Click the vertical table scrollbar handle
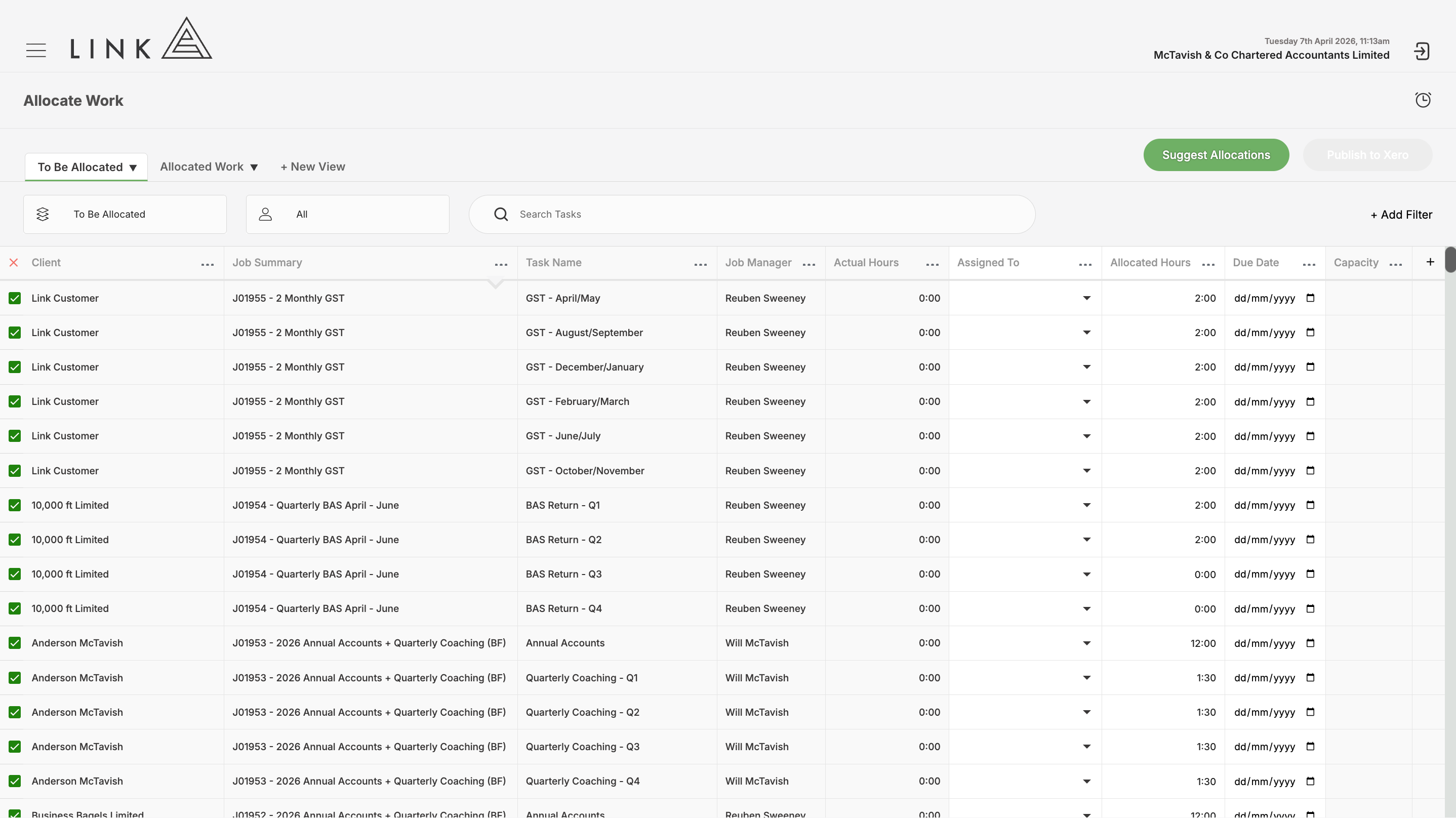Image resolution: width=1456 pixels, height=818 pixels. [x=1450, y=260]
